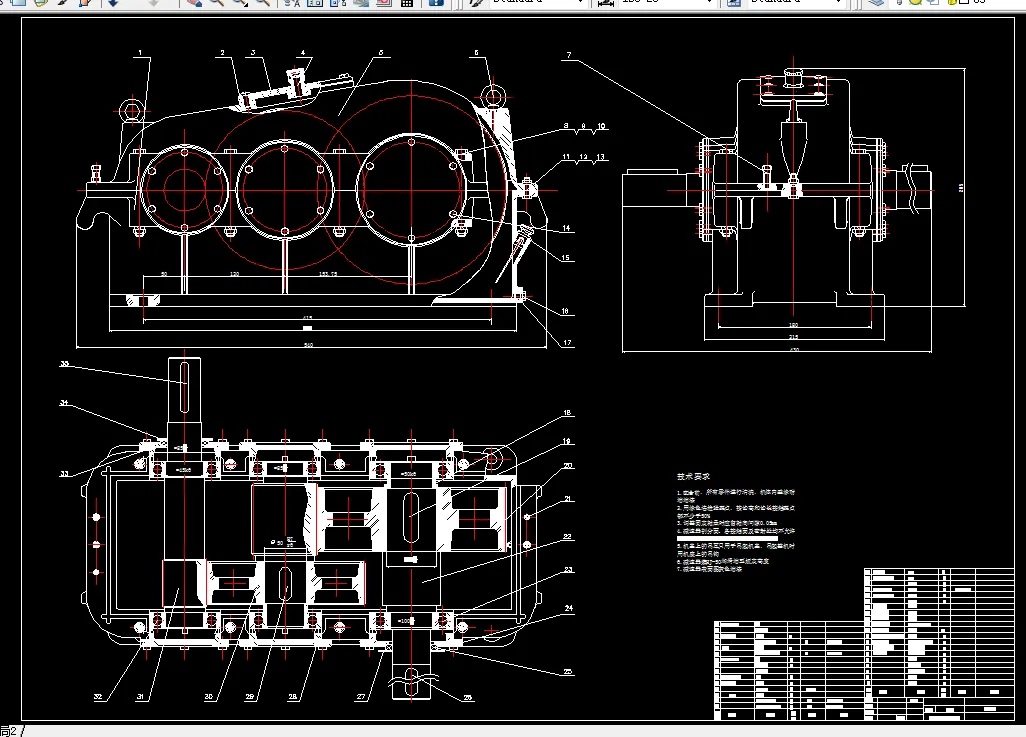Select part callout number 34
The image size is (1026, 737).
point(64,403)
